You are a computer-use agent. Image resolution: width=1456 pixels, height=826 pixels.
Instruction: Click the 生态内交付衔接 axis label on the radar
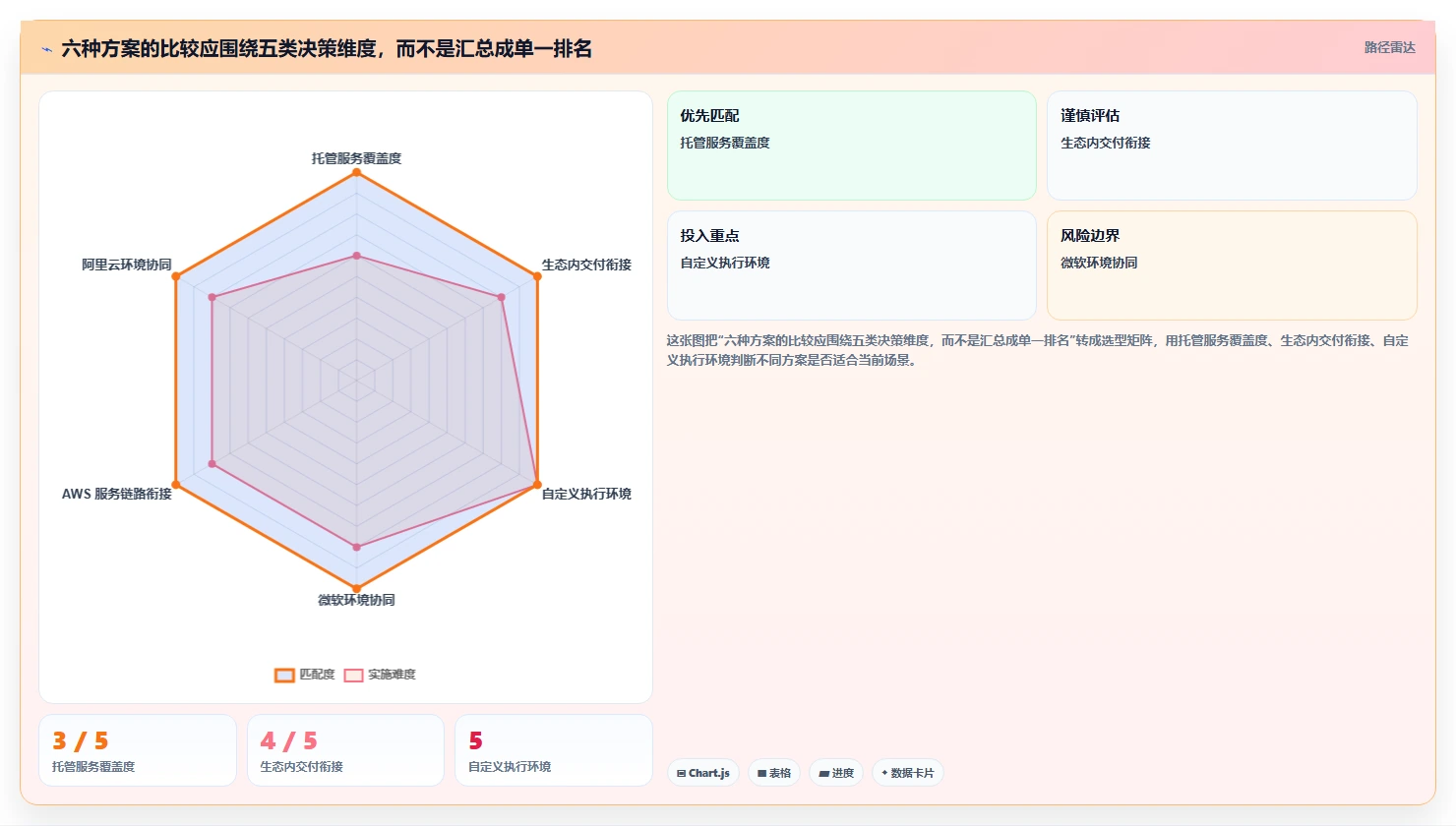tap(586, 265)
